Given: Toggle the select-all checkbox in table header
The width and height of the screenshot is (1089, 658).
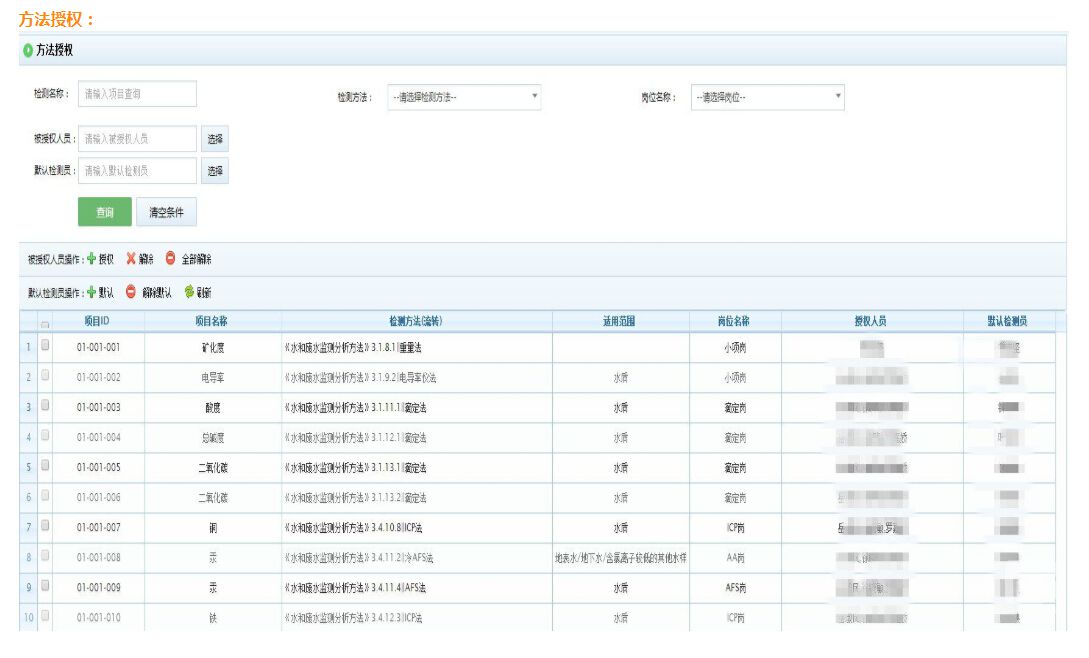Looking at the screenshot, I should [x=44, y=323].
